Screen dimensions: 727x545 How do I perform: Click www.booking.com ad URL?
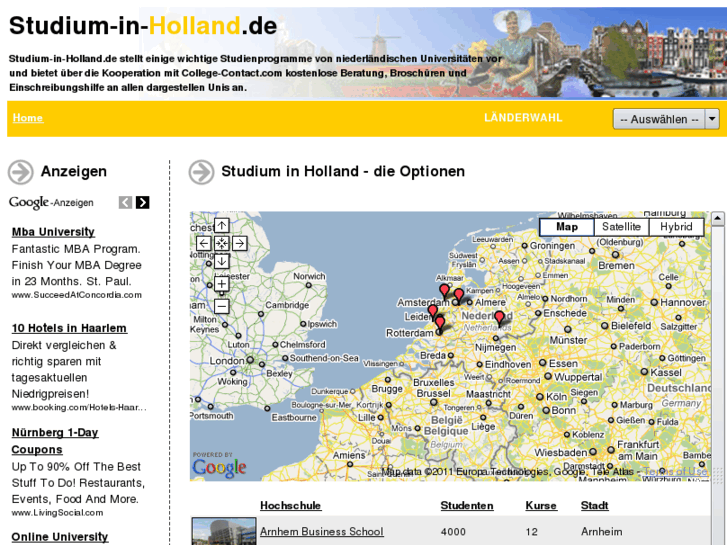(x=79, y=407)
